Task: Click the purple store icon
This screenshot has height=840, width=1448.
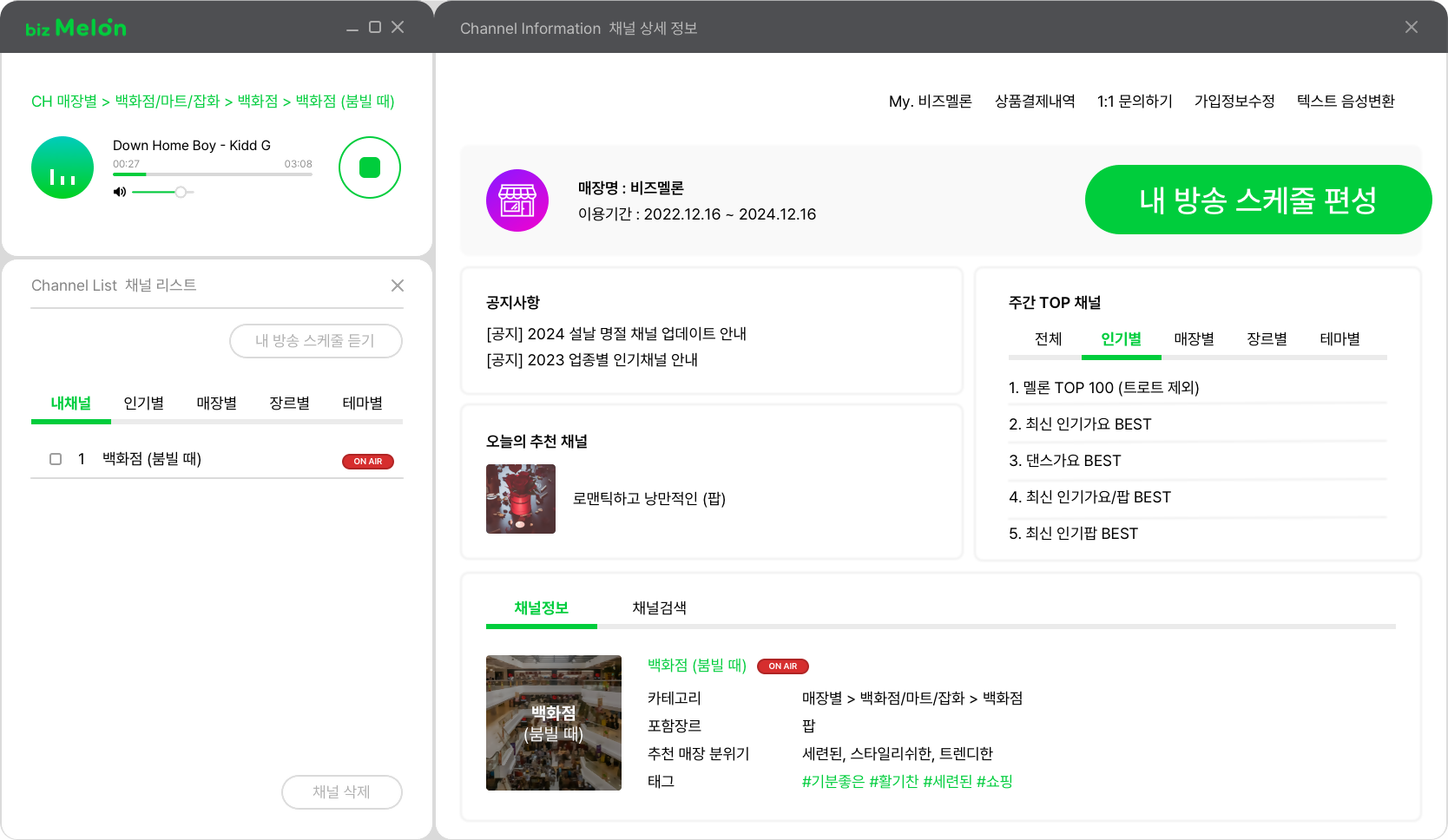Action: pyautogui.click(x=517, y=200)
